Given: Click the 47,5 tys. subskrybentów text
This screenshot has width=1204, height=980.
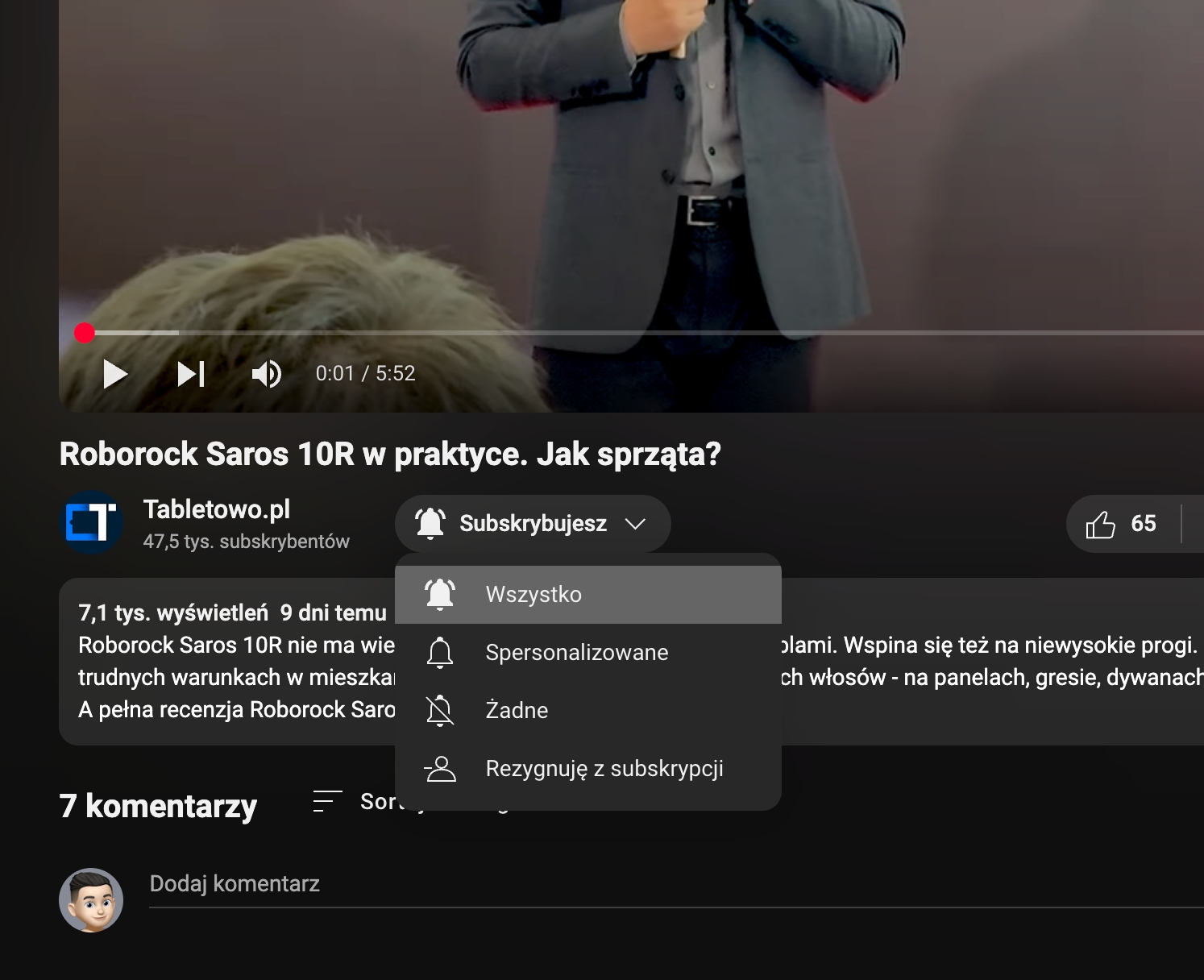Looking at the screenshot, I should click(x=246, y=542).
